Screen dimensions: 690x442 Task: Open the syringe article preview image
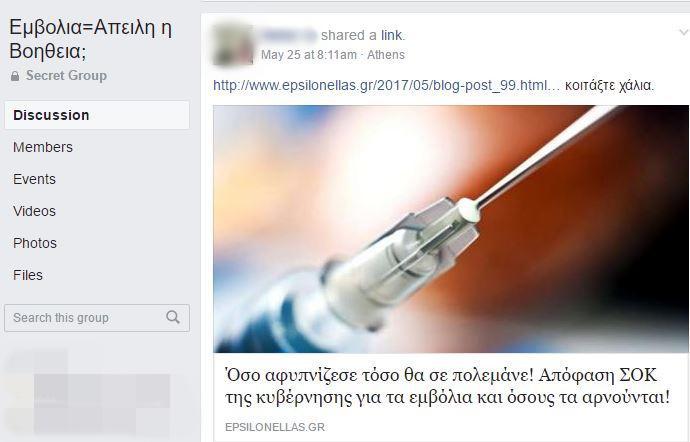pyautogui.click(x=451, y=229)
